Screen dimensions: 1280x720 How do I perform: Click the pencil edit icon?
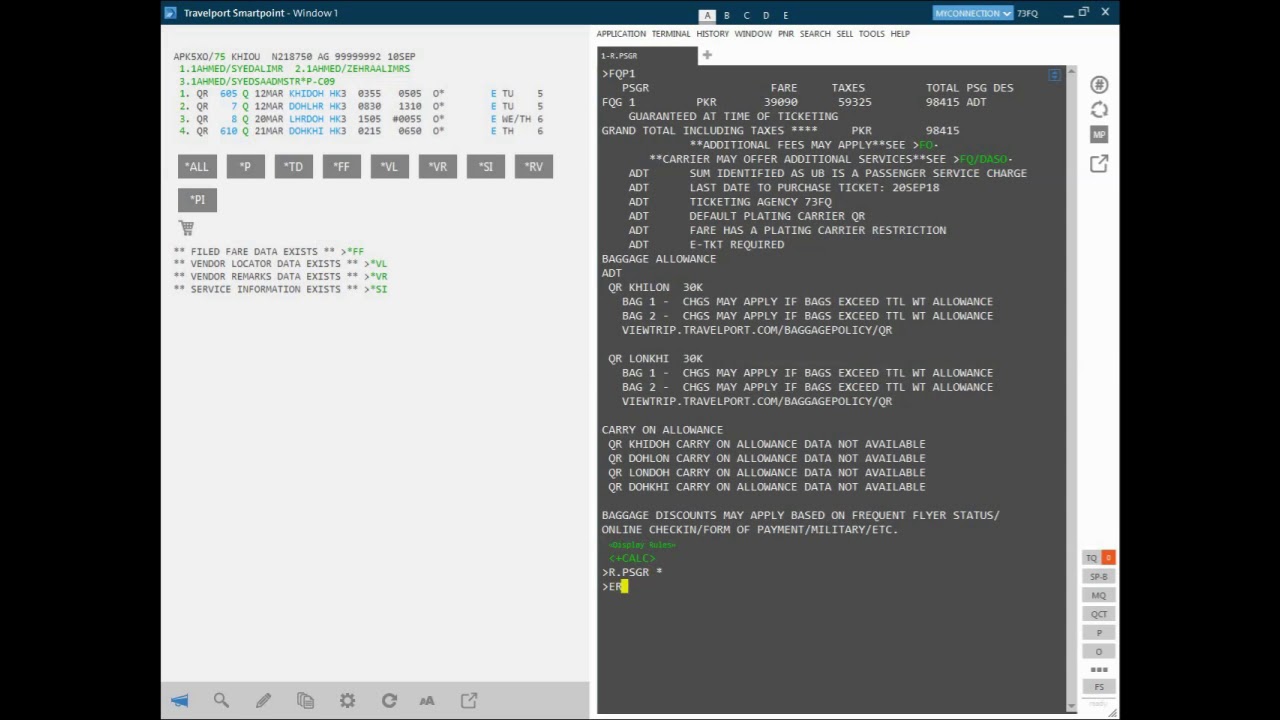[263, 701]
